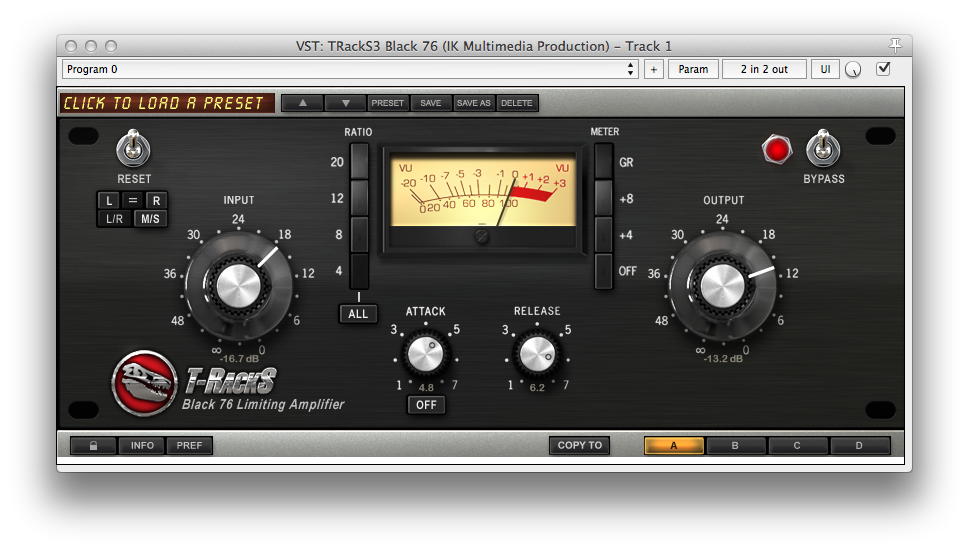
Task: Click the DELETE preset button
Action: pyautogui.click(x=517, y=103)
